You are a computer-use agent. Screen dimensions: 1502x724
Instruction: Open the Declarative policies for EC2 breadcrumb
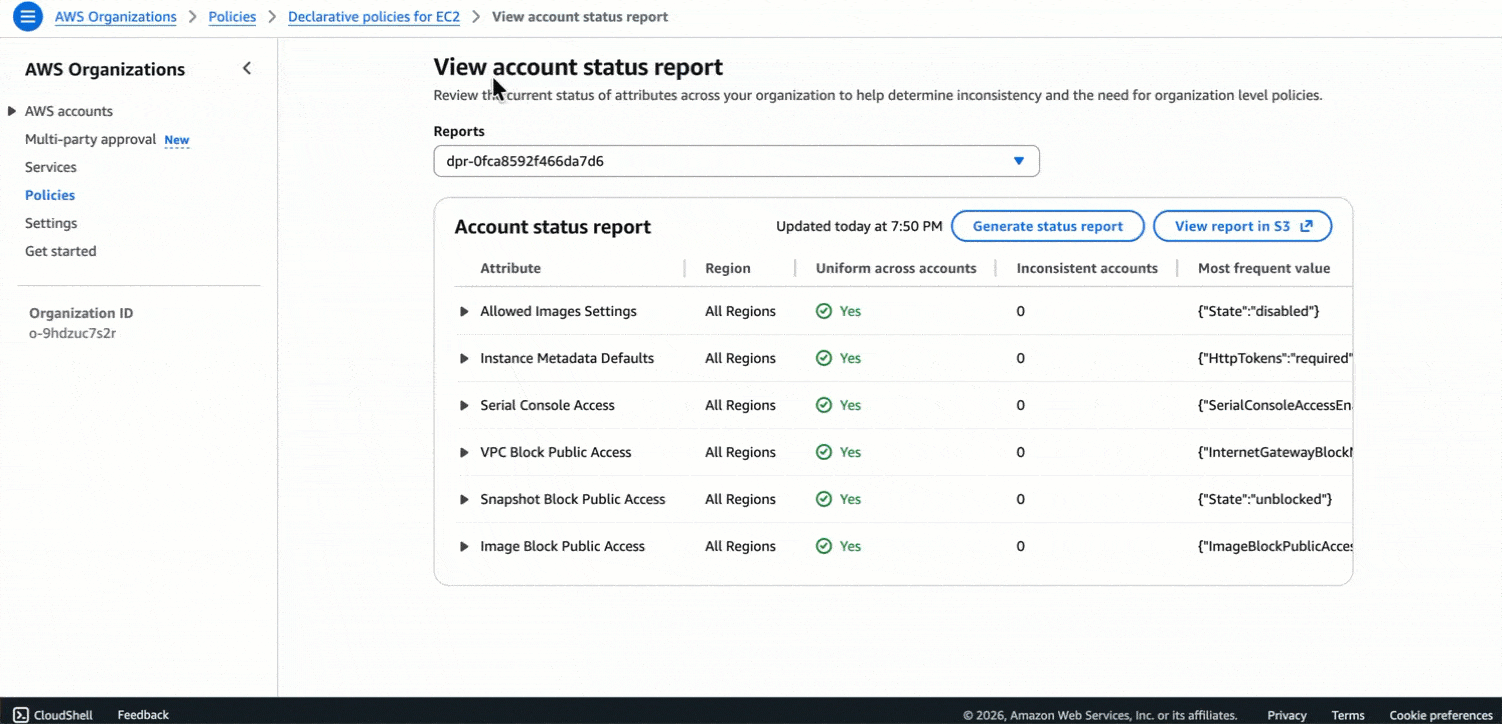tap(373, 17)
